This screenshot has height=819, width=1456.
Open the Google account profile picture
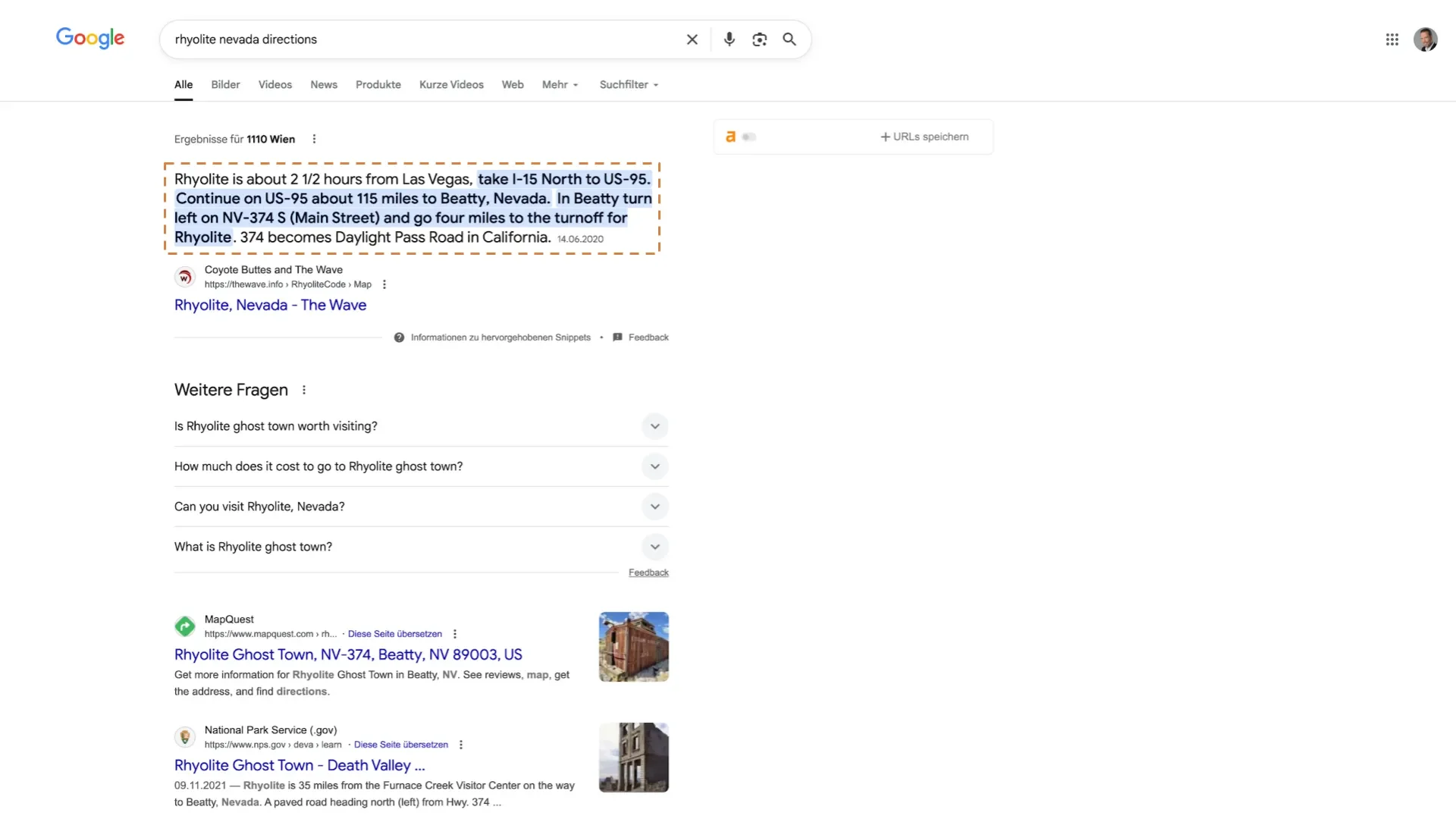coord(1425,39)
